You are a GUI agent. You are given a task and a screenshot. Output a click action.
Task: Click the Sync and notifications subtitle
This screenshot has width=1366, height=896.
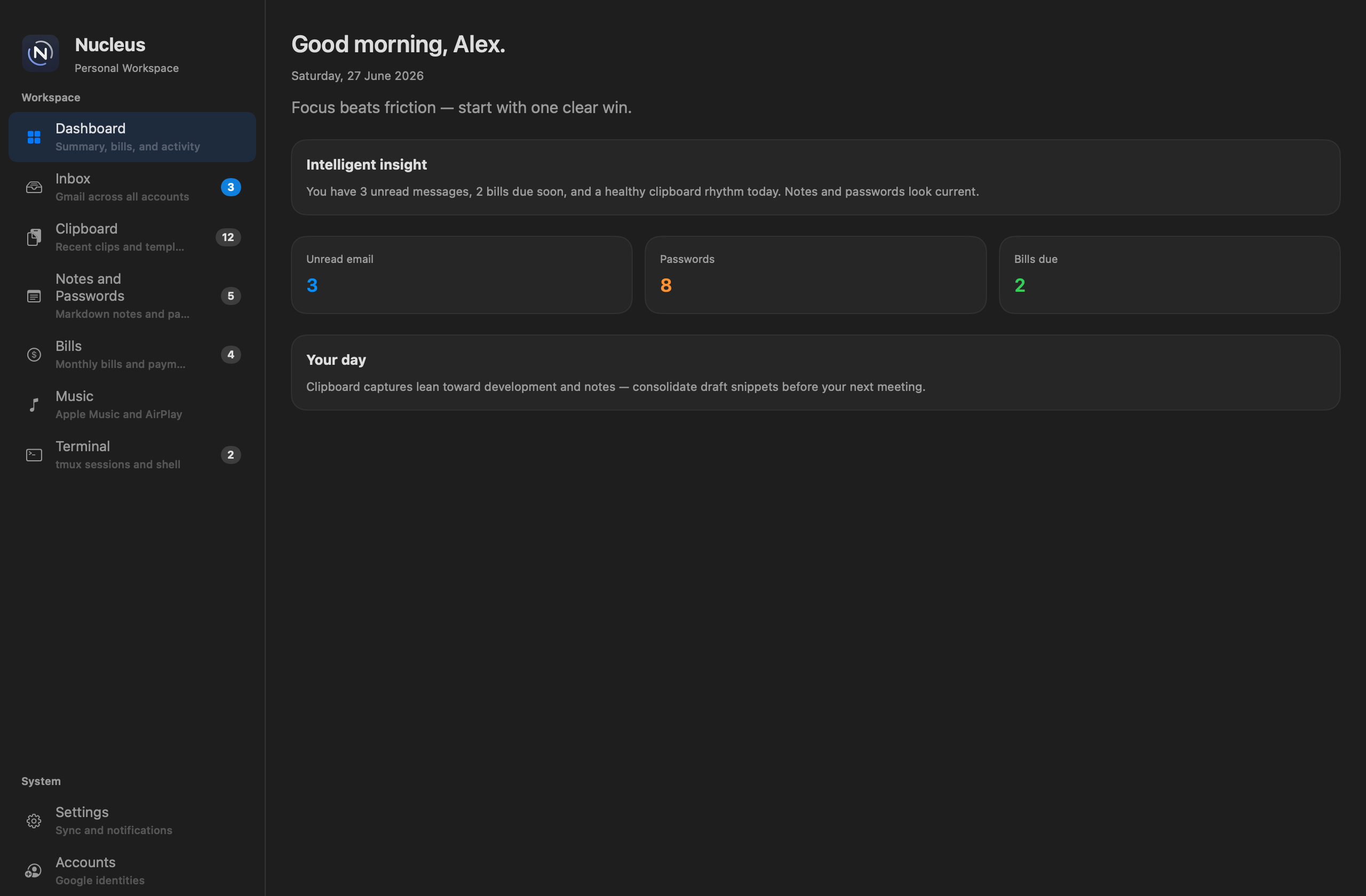coord(114,830)
